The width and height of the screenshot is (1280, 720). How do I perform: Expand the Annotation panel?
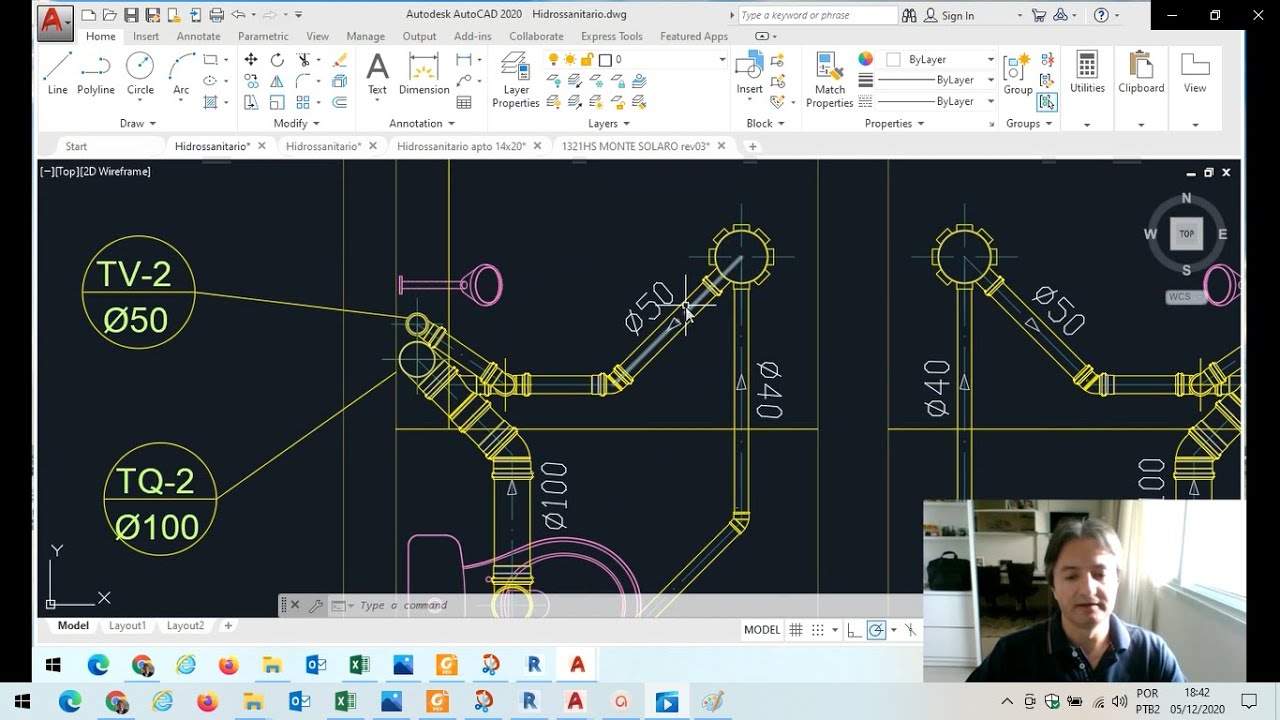click(x=422, y=123)
